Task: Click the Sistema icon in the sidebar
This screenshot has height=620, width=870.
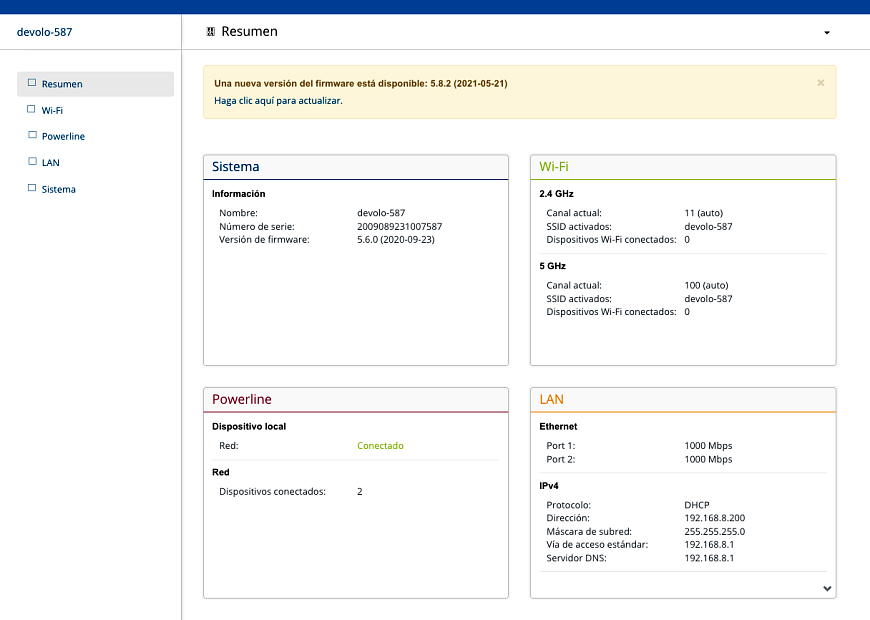Action: [x=32, y=188]
